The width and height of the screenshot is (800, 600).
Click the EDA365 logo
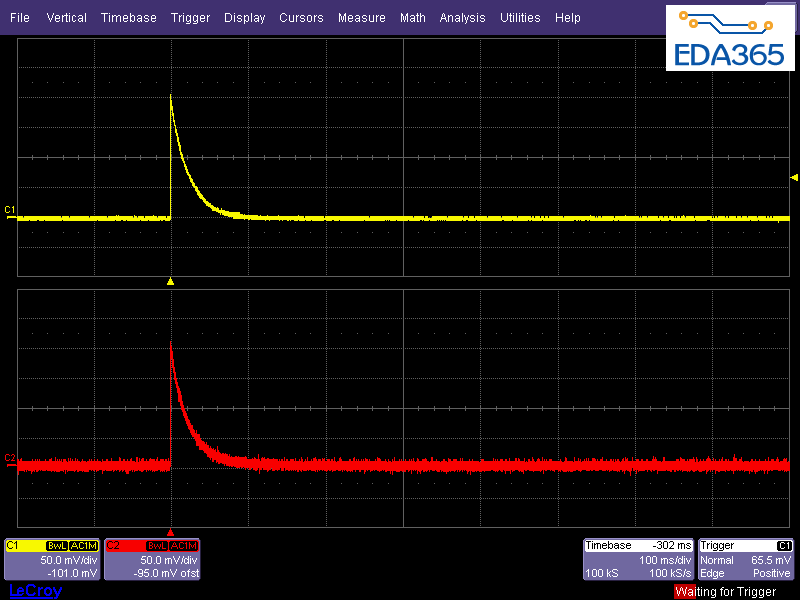click(731, 38)
